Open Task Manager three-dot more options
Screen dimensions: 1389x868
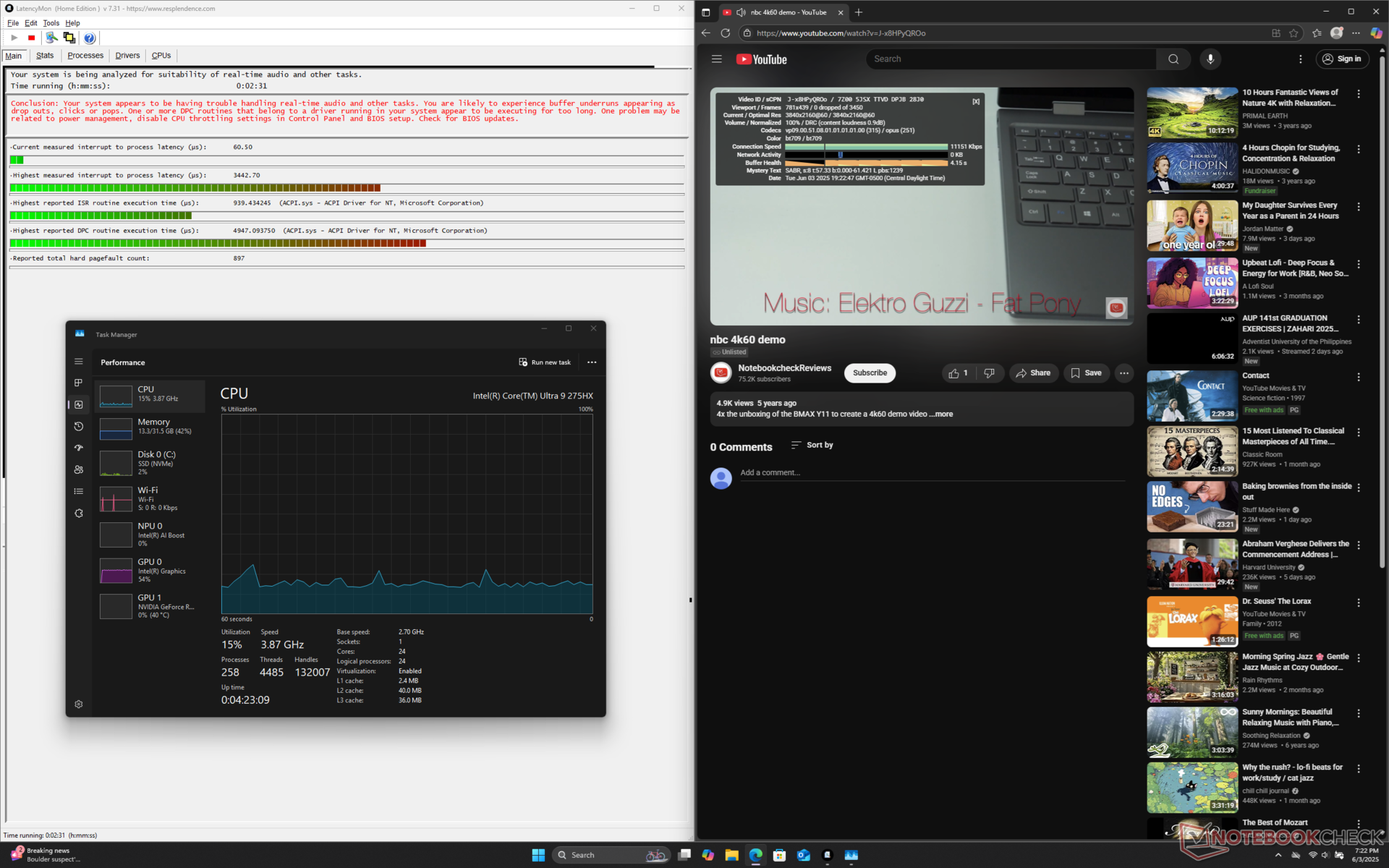[x=592, y=362]
